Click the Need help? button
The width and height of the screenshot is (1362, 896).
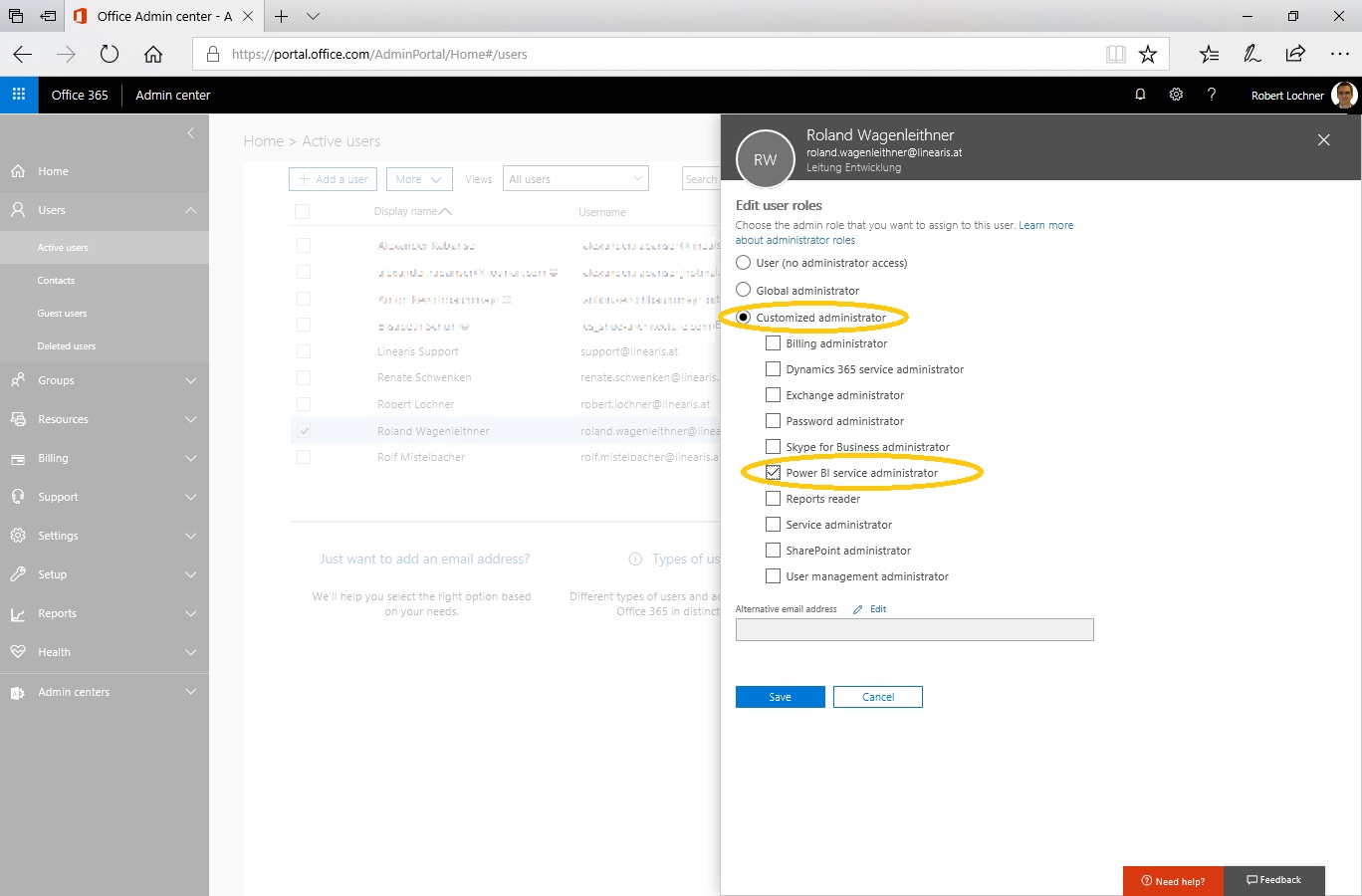(1173, 881)
